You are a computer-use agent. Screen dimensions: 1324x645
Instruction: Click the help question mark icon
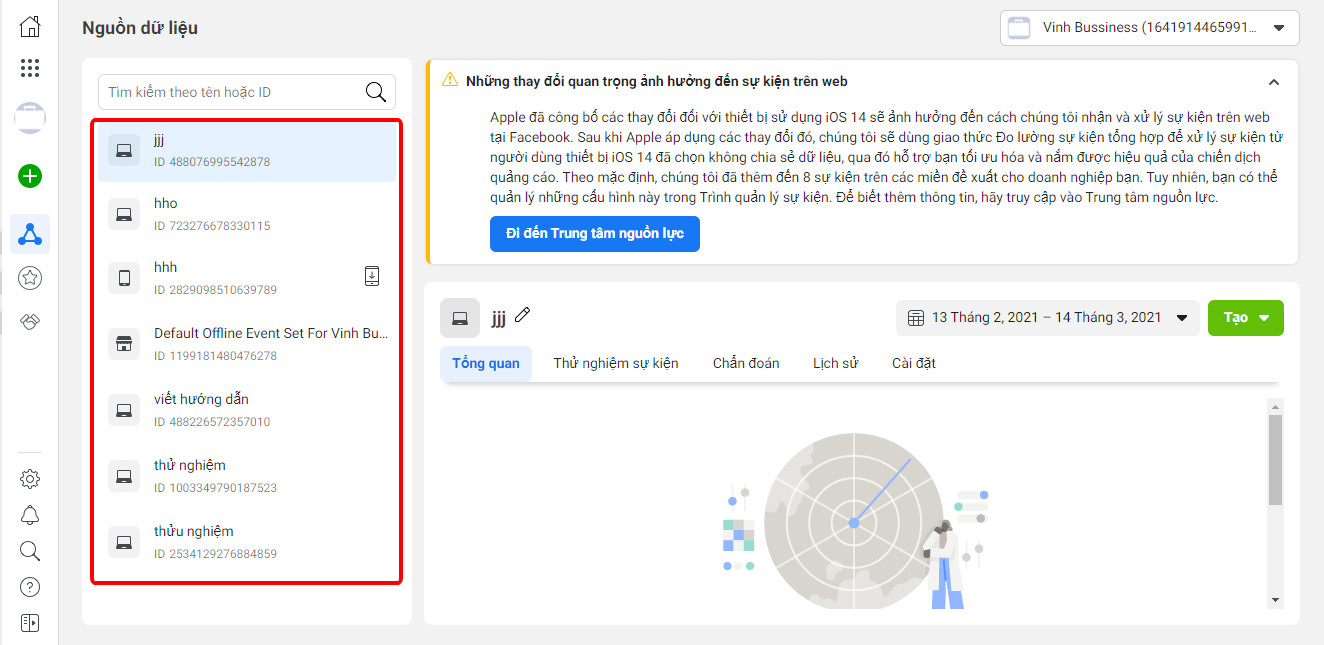tap(30, 587)
